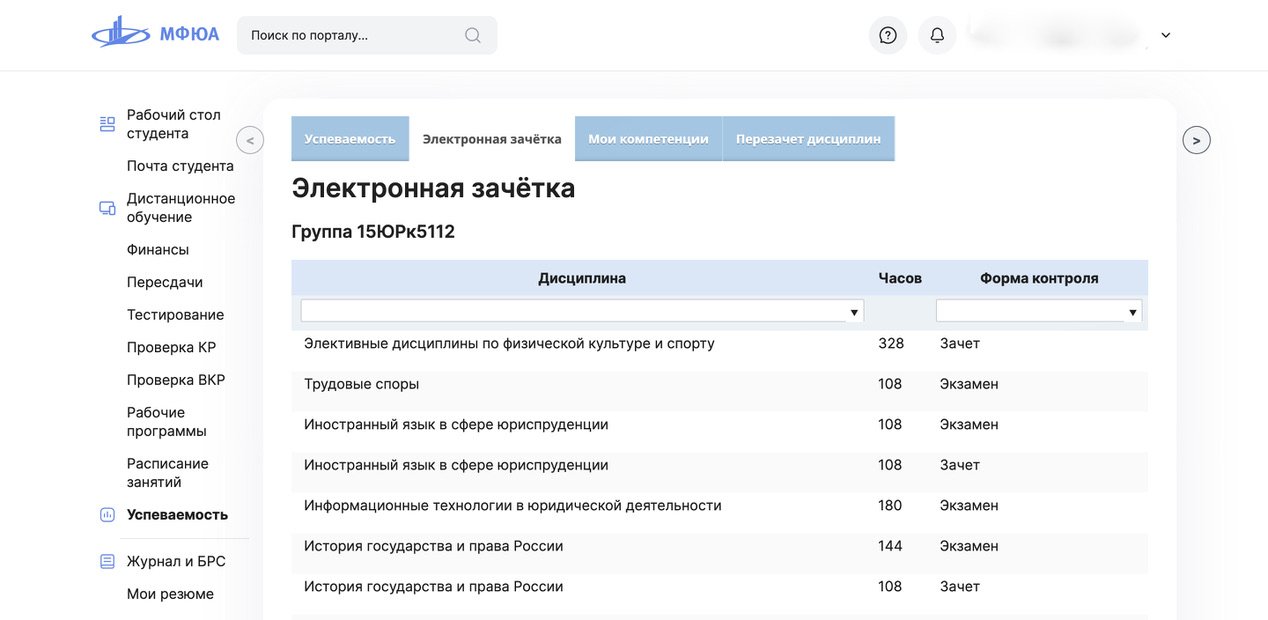Screen dimensions: 1268x620
Task: Click the Рабочий стол студента sidebar icon
Action: 107,124
